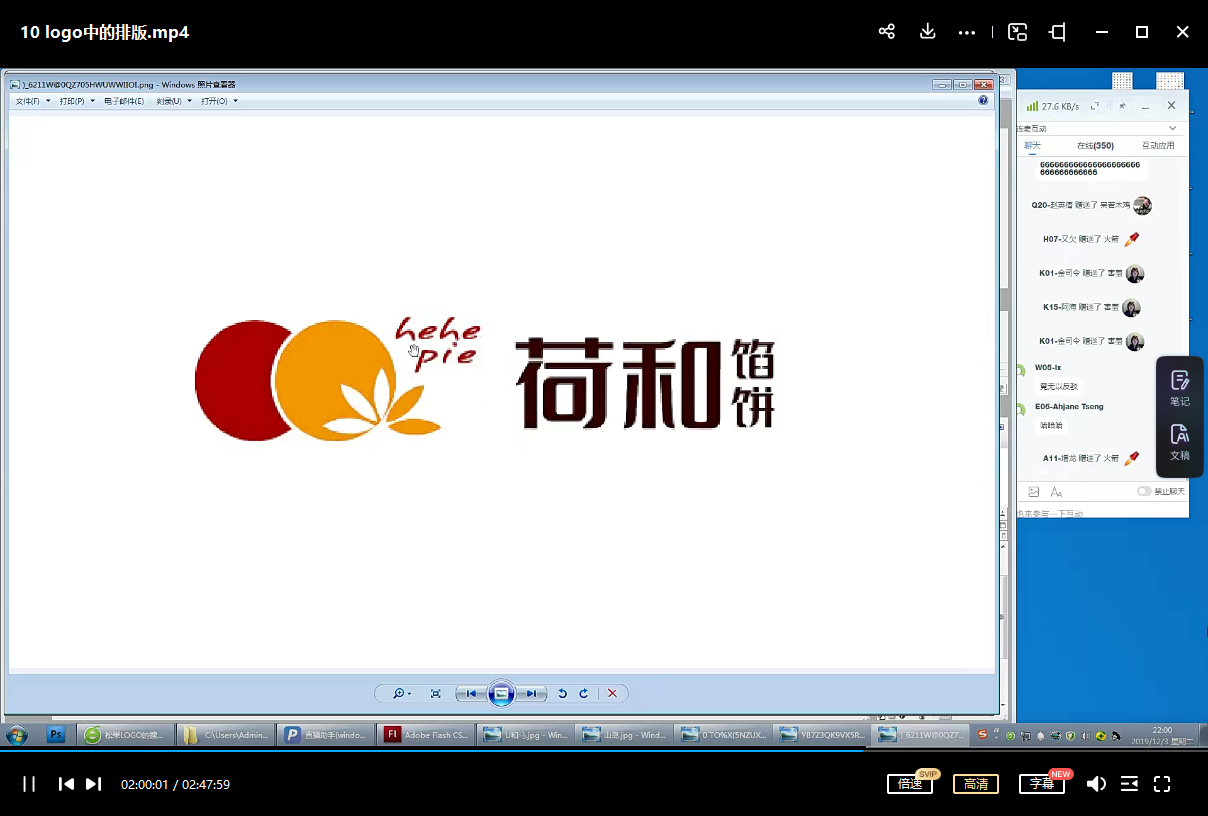The width and height of the screenshot is (1208, 816).
Task: Click the fit-to-window actual size icon
Action: point(435,693)
